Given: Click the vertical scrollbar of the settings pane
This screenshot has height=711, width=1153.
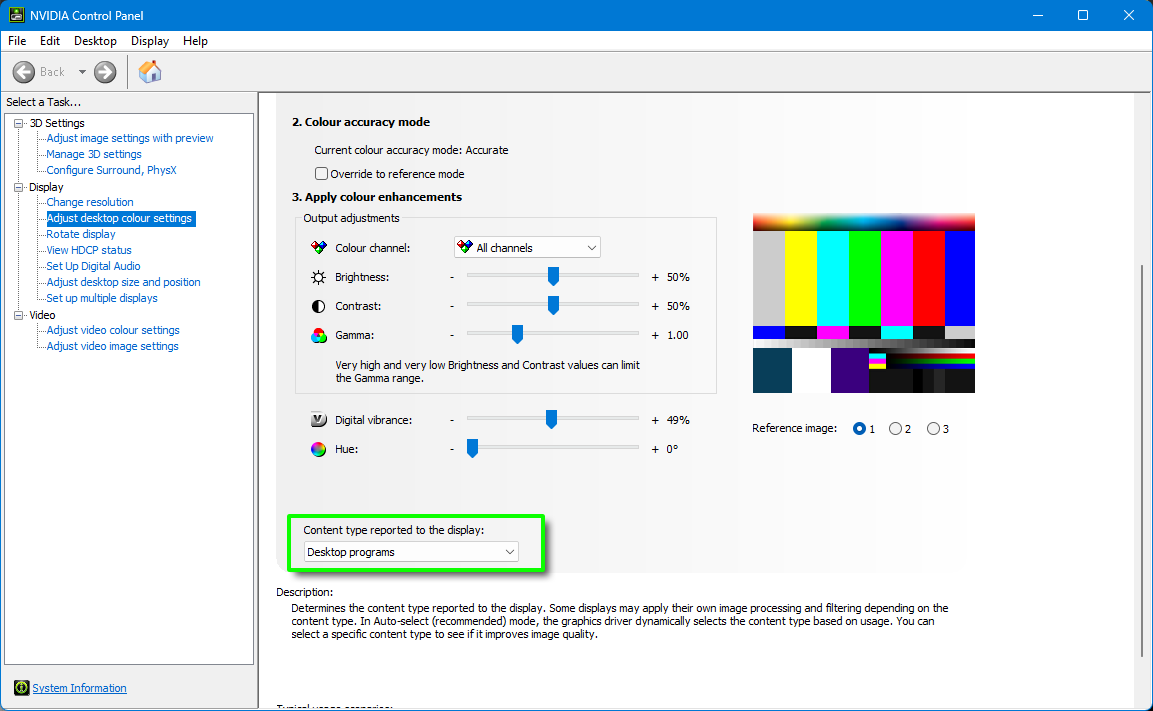Looking at the screenshot, I should point(1142,460).
